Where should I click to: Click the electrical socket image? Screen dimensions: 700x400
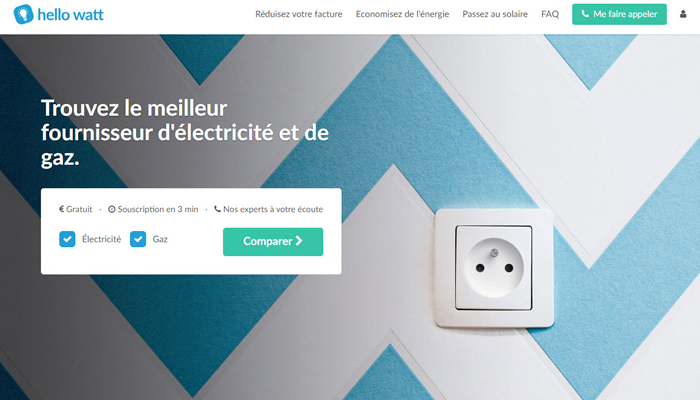[494, 268]
